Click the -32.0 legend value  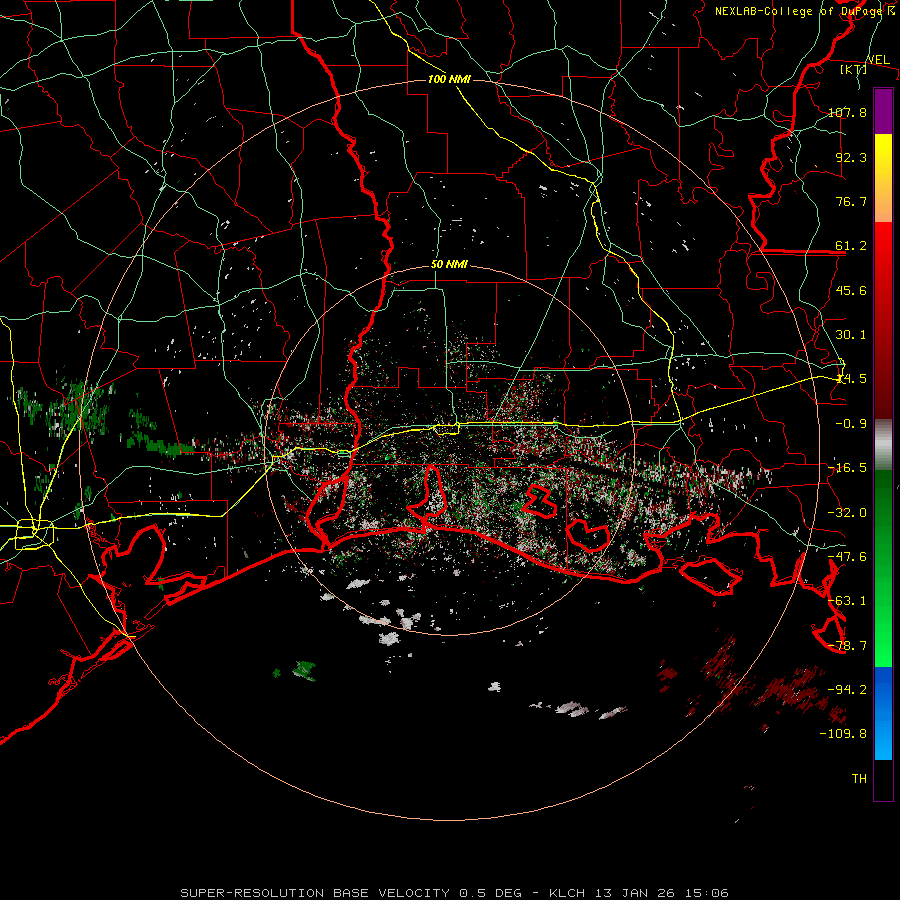pos(847,513)
